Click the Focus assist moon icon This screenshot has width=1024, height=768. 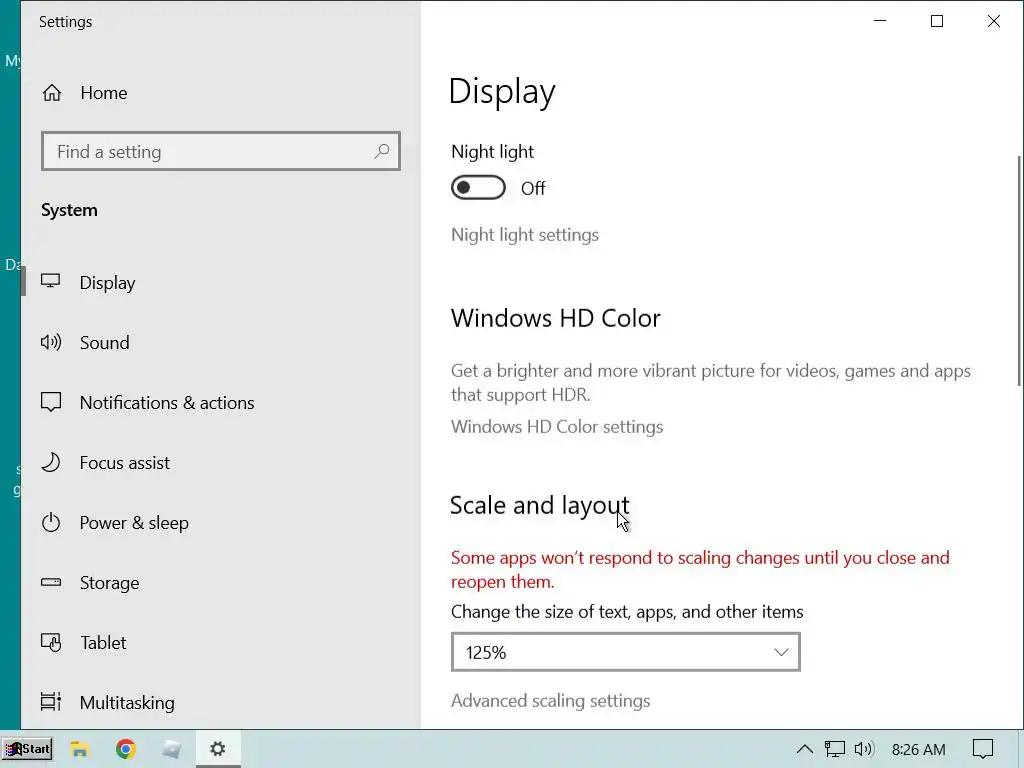[x=50, y=462]
